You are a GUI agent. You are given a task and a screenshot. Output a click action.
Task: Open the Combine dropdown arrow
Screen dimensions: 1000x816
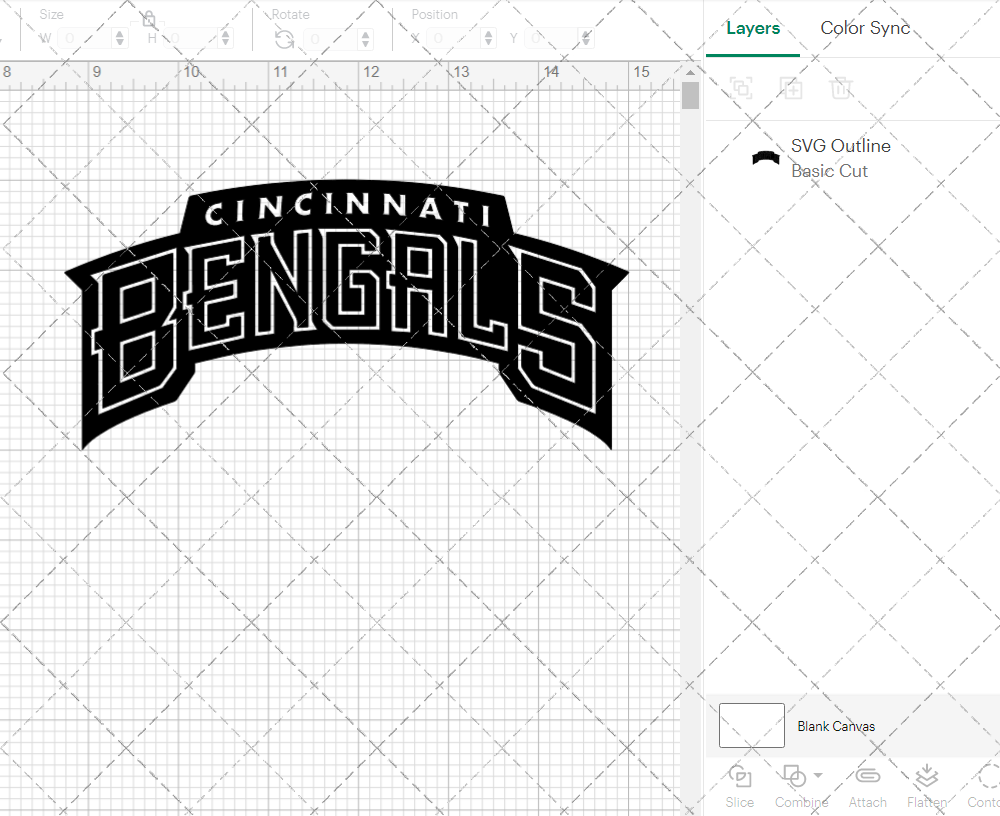tap(819, 776)
